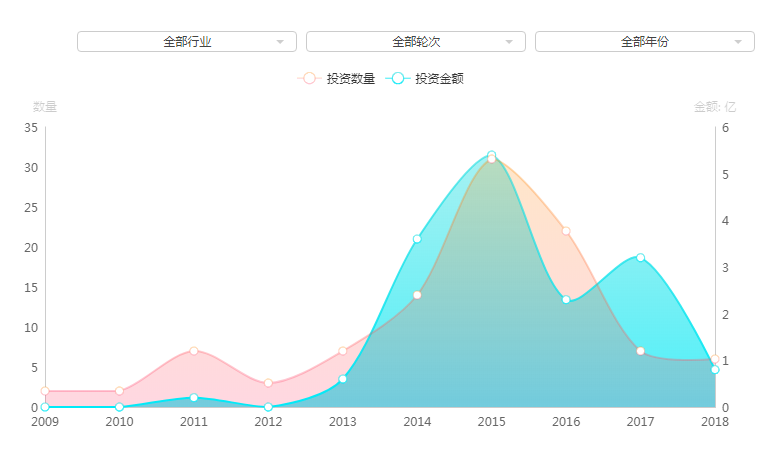Screen dimensions: 777x458
Task: Select the 2016 投资数量 data point
Action: pyautogui.click(x=566, y=231)
